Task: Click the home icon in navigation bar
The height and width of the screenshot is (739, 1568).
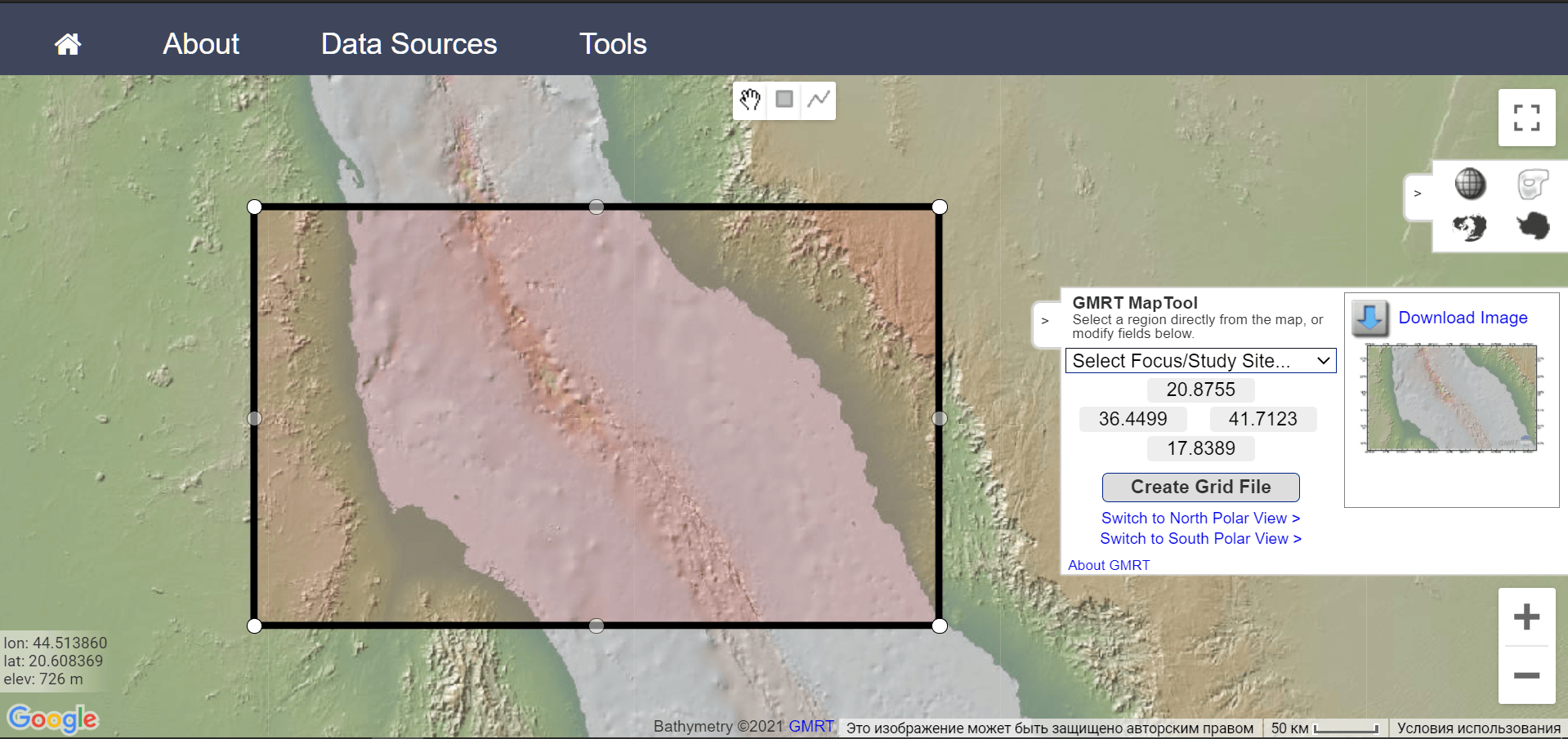Action: pyautogui.click(x=68, y=44)
